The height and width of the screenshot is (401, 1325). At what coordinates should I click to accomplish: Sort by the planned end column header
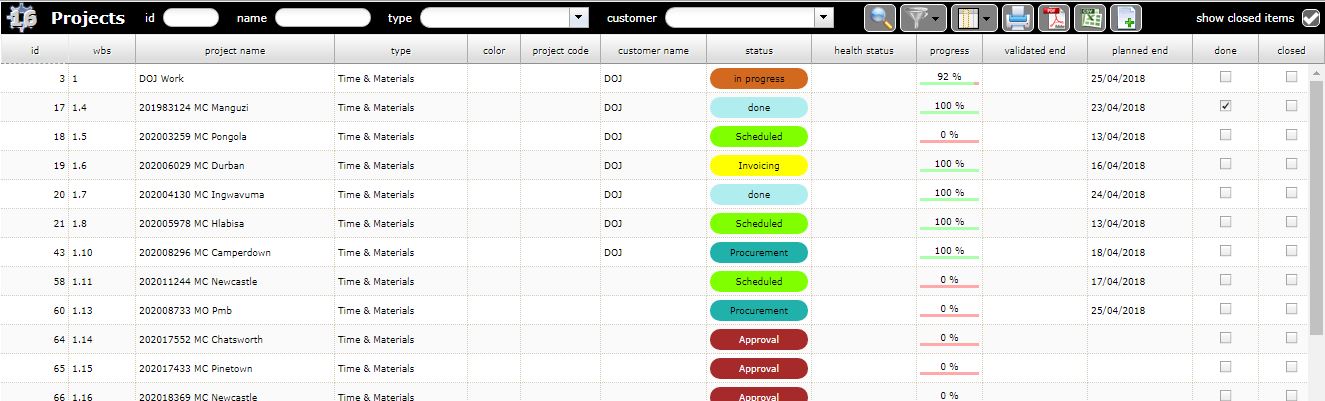tap(1139, 50)
